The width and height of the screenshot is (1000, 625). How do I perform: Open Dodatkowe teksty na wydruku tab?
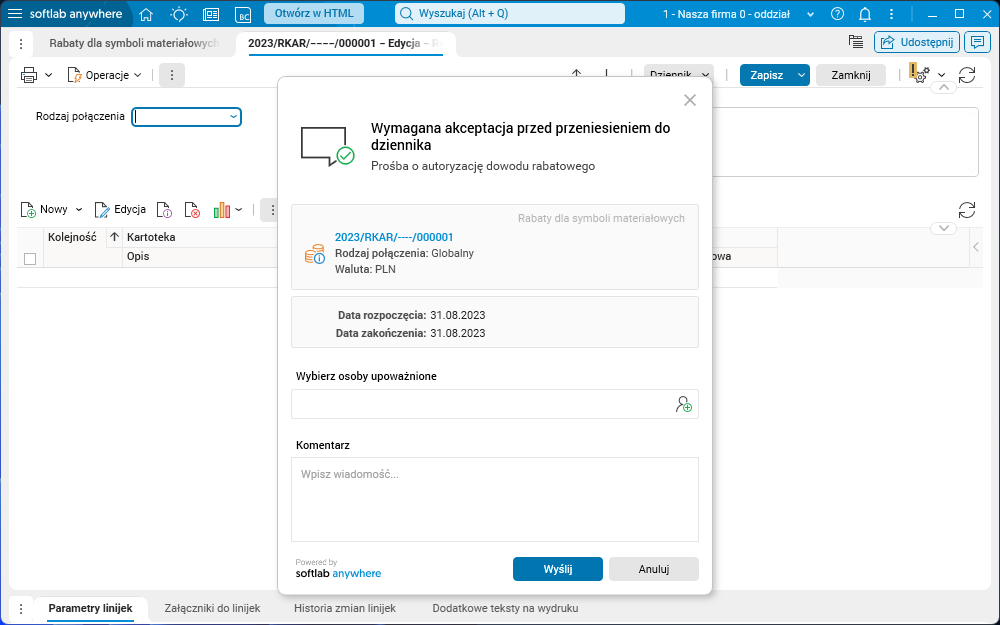point(505,608)
